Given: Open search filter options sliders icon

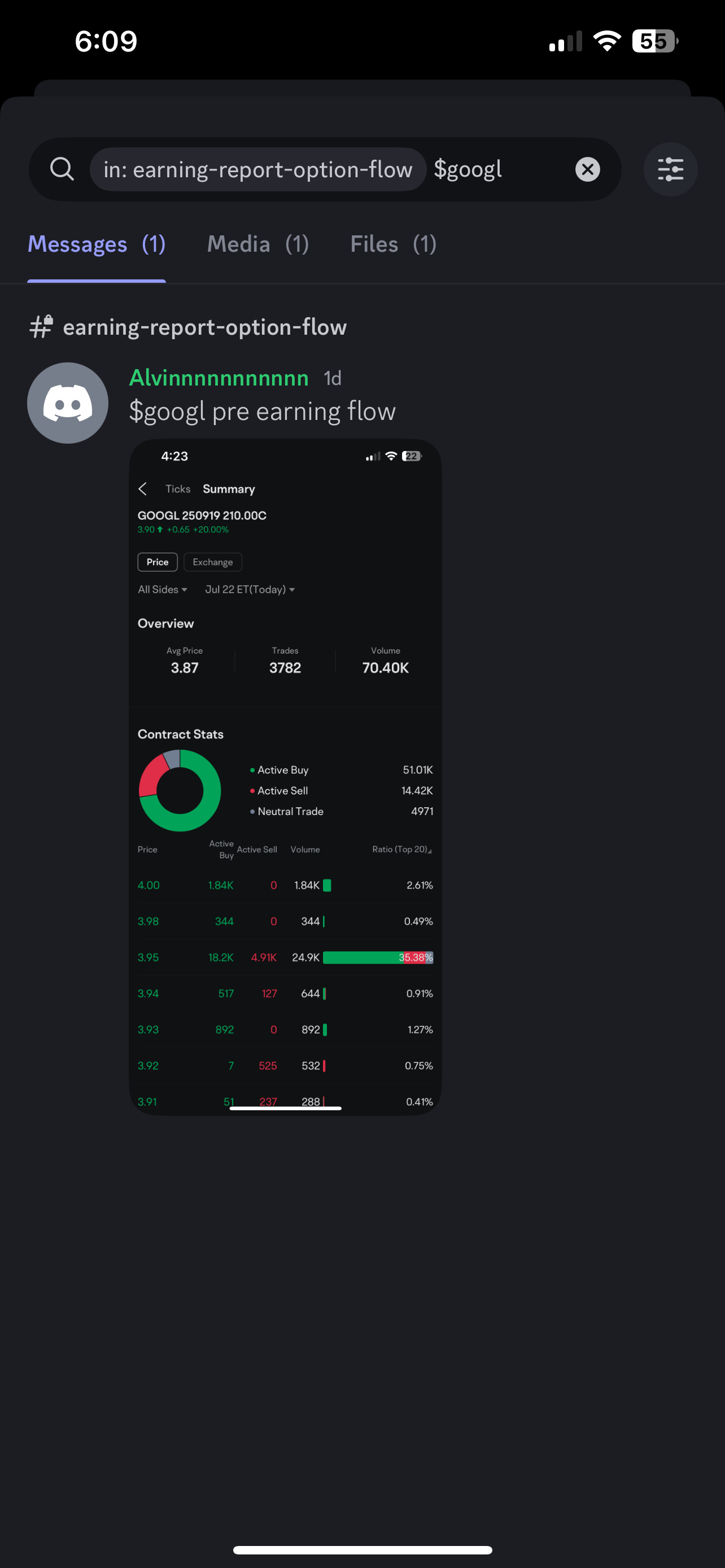Looking at the screenshot, I should click(x=670, y=169).
